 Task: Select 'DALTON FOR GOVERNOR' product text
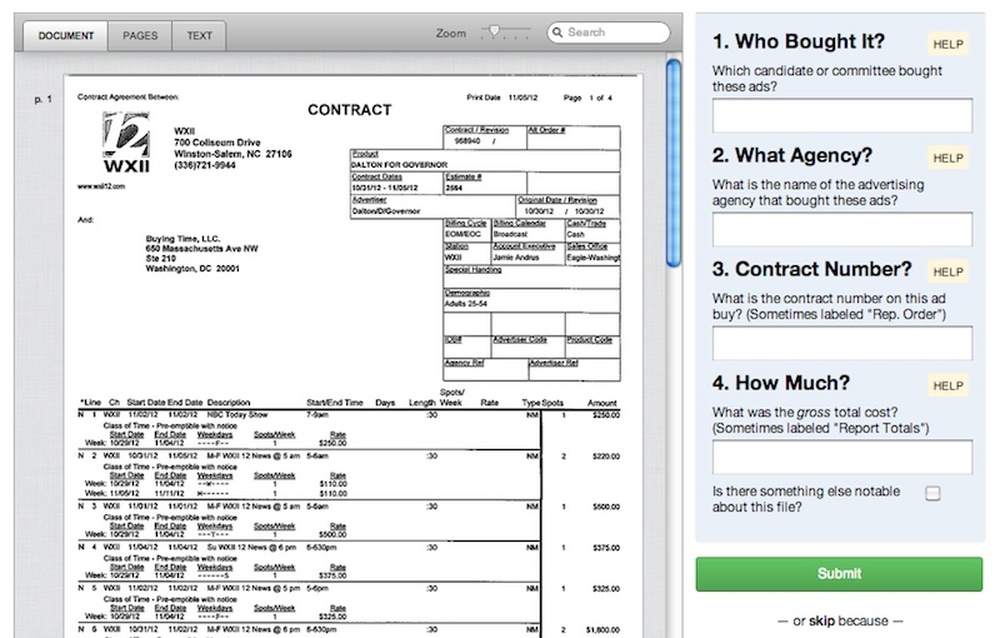tap(399, 165)
